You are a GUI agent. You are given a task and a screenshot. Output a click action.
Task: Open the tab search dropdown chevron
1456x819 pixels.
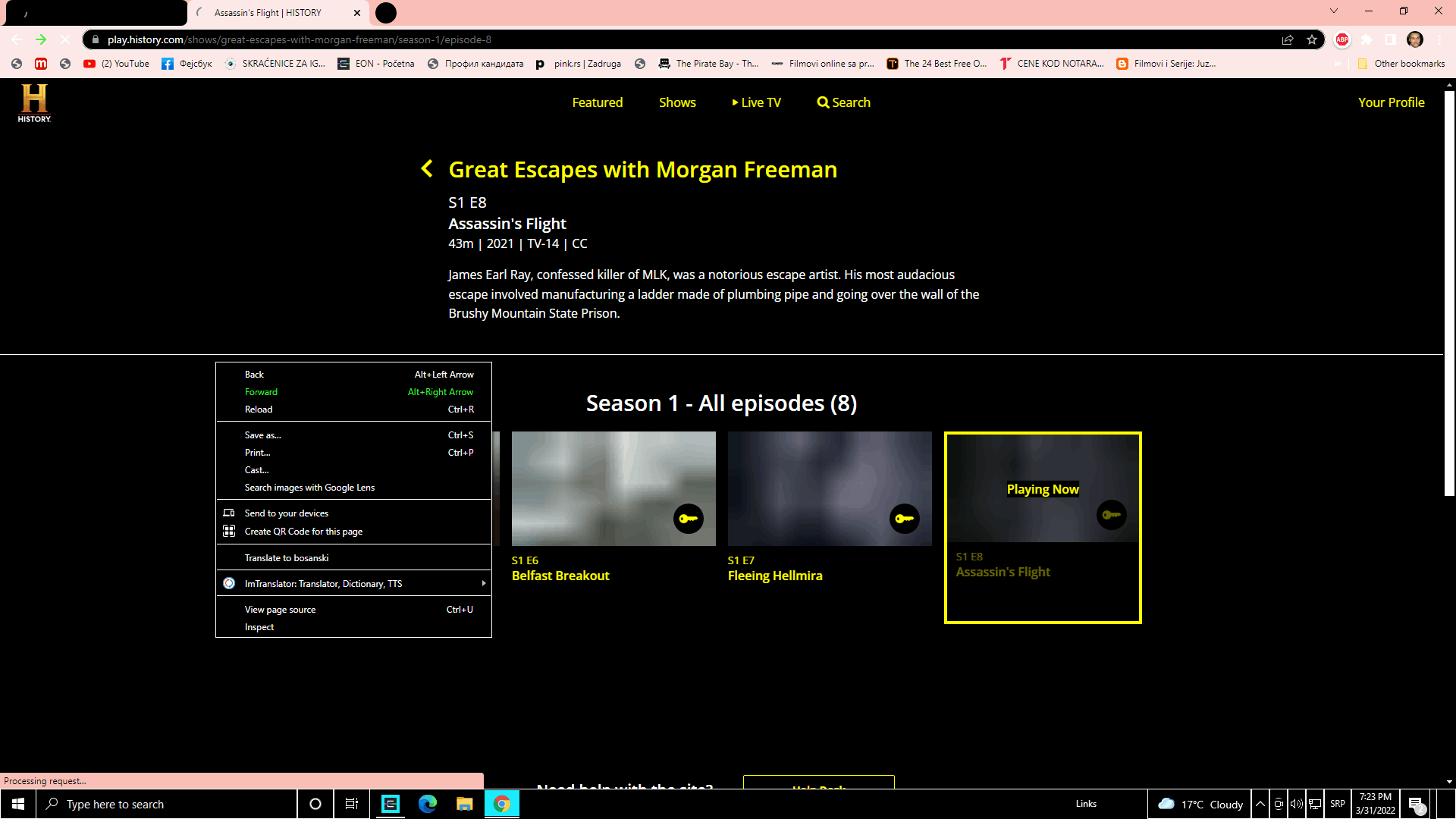click(1334, 11)
